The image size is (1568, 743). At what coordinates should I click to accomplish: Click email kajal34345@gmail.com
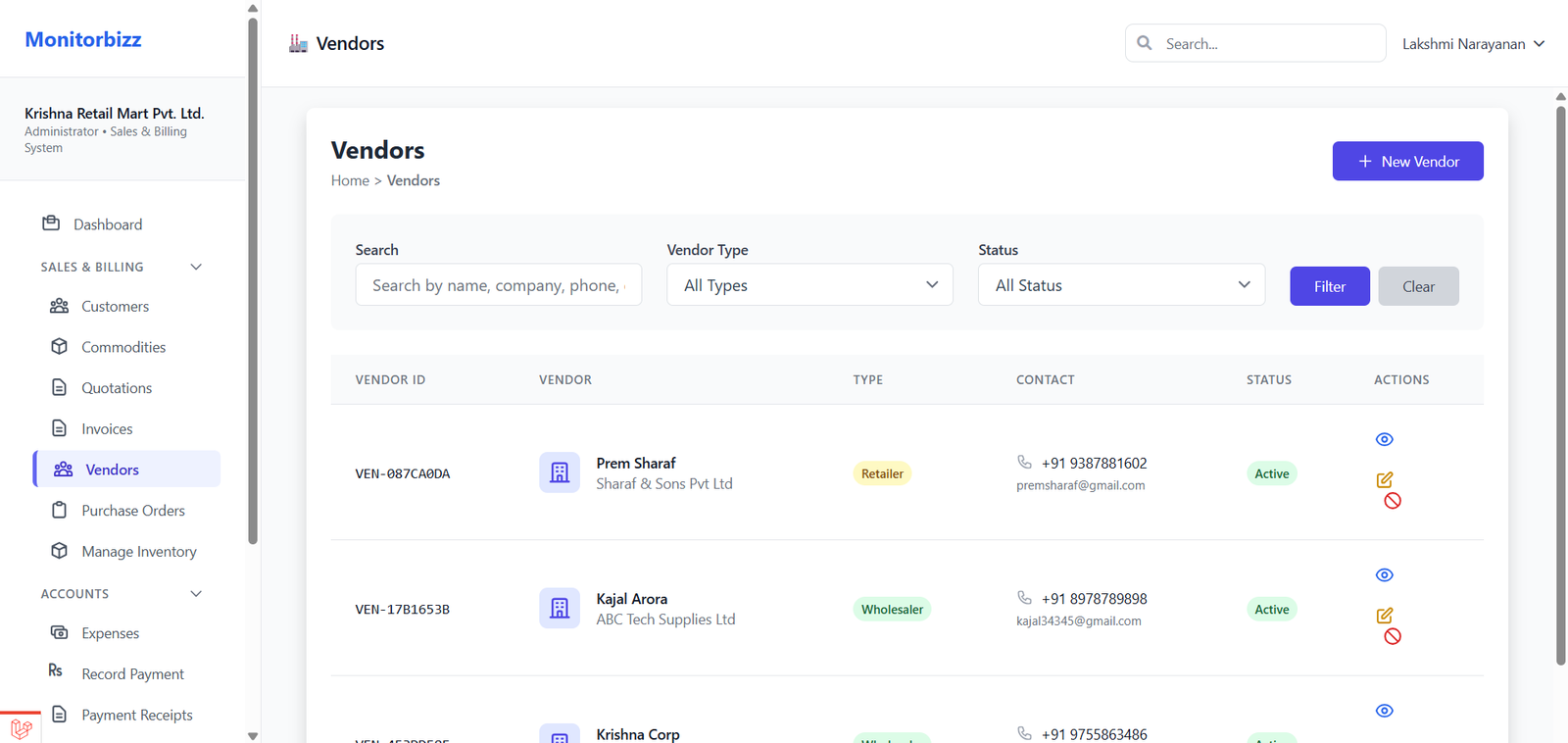[1079, 620]
